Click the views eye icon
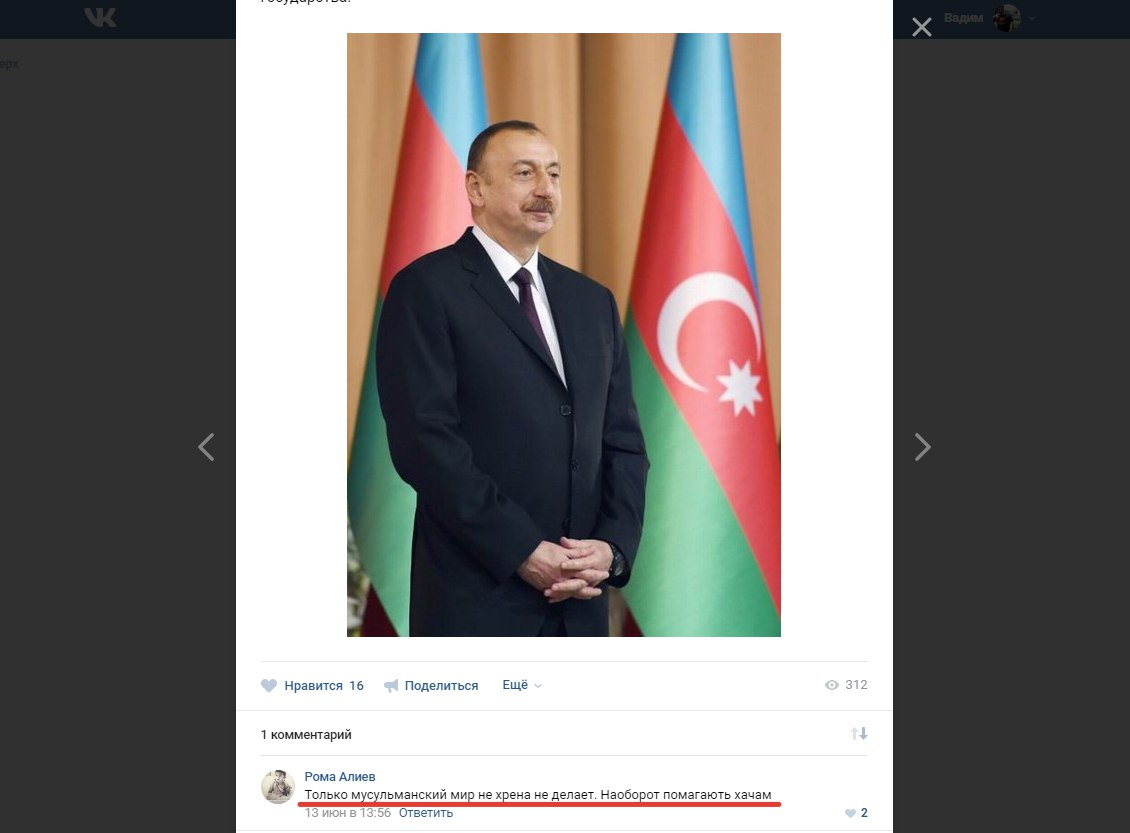Screen dimensions: 1130x833 [832, 685]
